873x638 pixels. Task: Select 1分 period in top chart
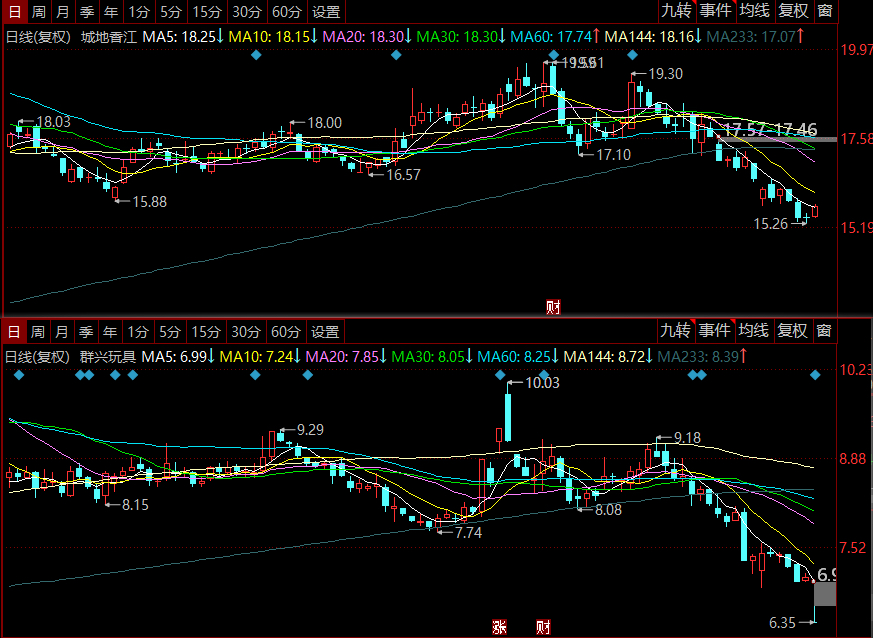139,12
